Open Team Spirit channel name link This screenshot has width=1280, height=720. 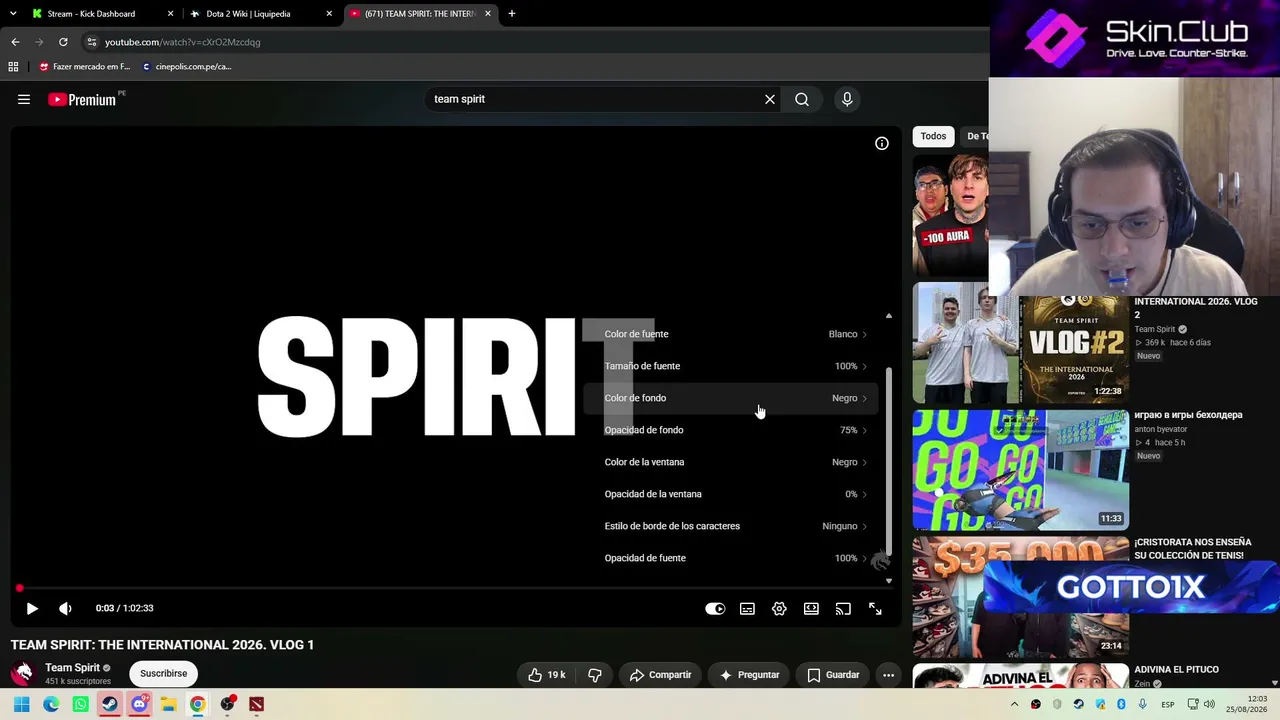pyautogui.click(x=72, y=668)
